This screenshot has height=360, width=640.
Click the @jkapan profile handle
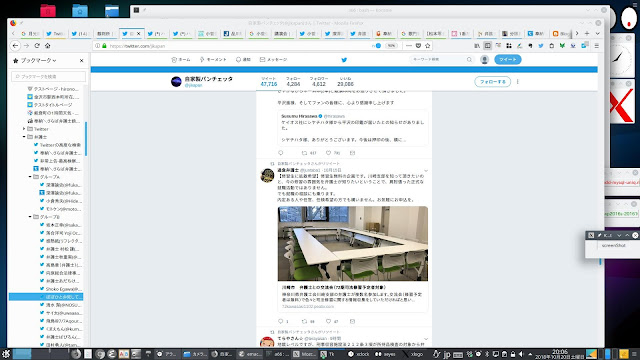coord(193,86)
